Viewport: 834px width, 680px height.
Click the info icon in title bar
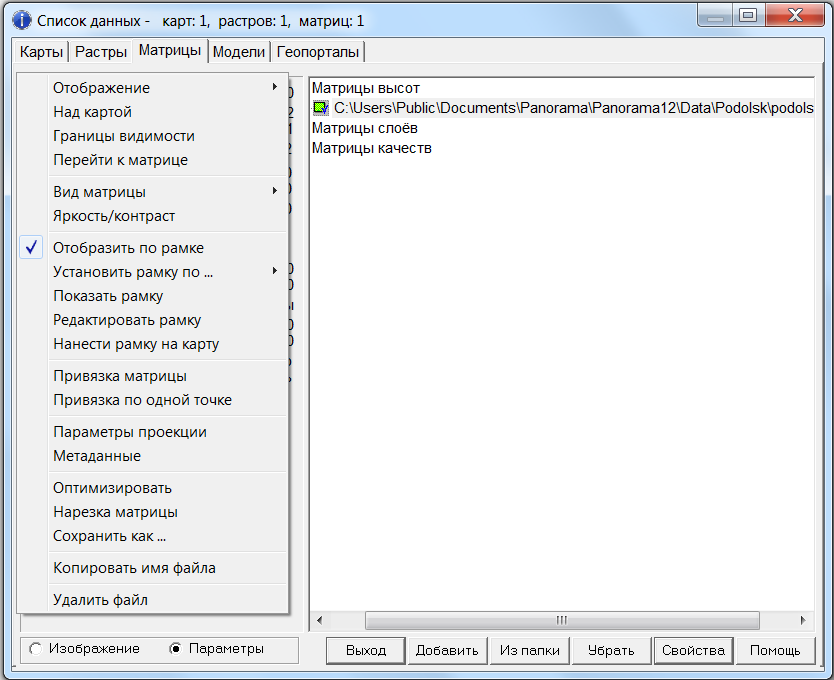pyautogui.click(x=20, y=19)
